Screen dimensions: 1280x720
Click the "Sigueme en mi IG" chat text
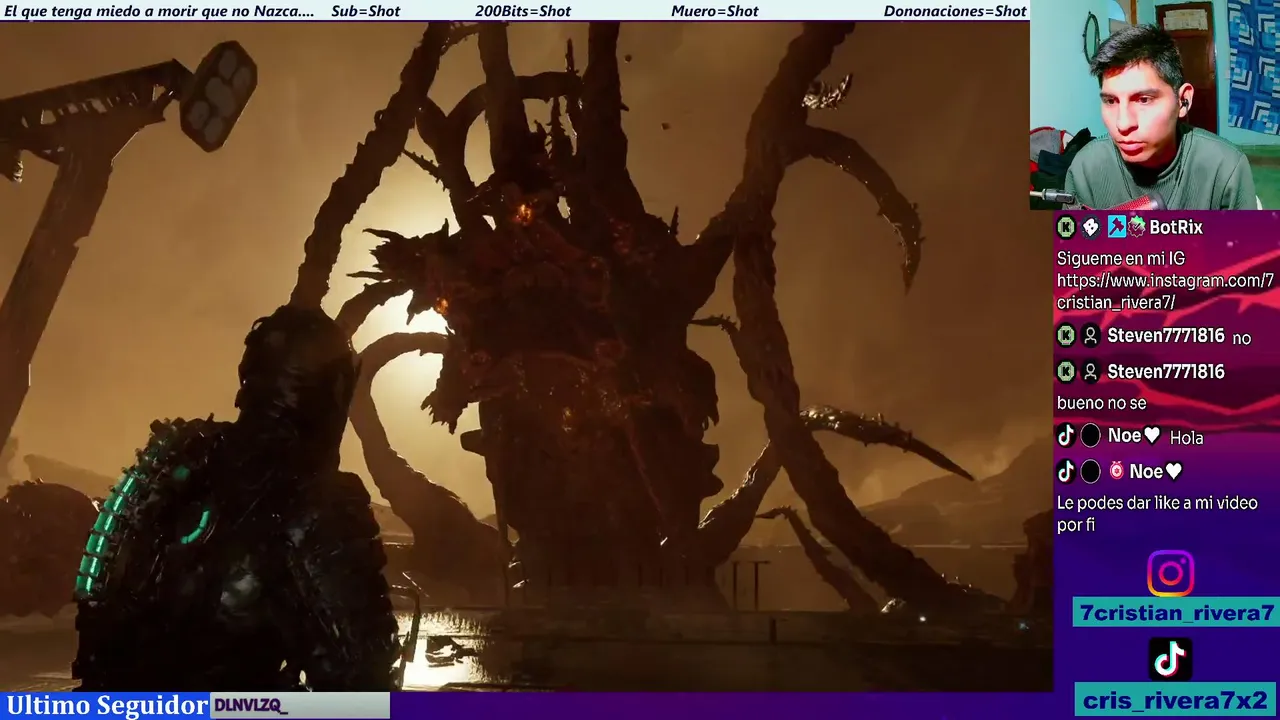coord(1121,259)
